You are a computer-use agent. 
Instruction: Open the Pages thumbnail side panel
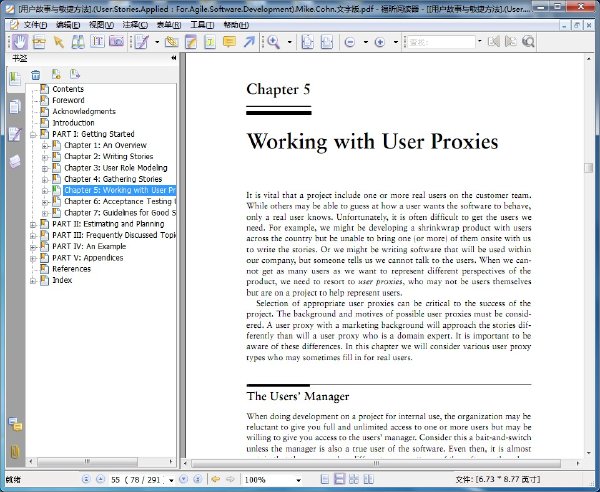[15, 107]
